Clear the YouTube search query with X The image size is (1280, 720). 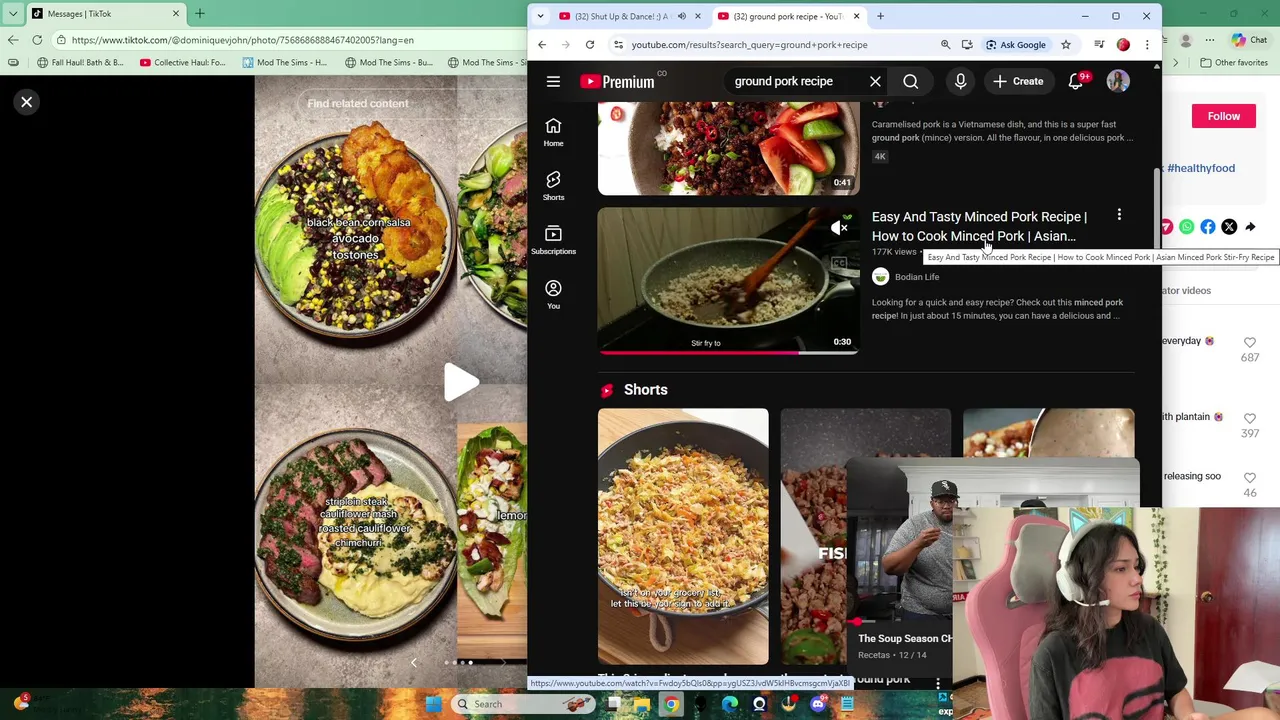875,82
